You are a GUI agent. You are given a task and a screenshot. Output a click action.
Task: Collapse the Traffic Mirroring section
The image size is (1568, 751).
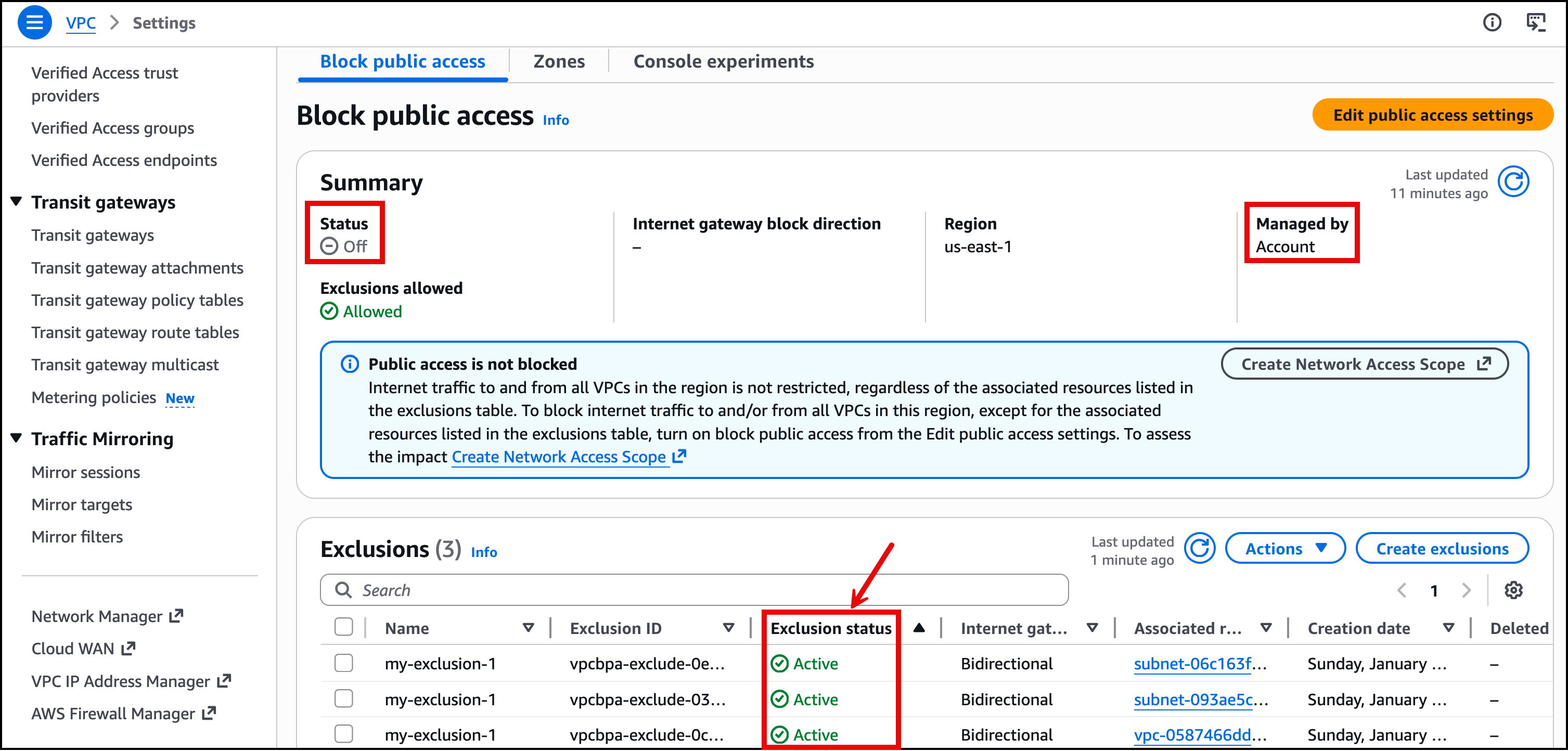17,438
